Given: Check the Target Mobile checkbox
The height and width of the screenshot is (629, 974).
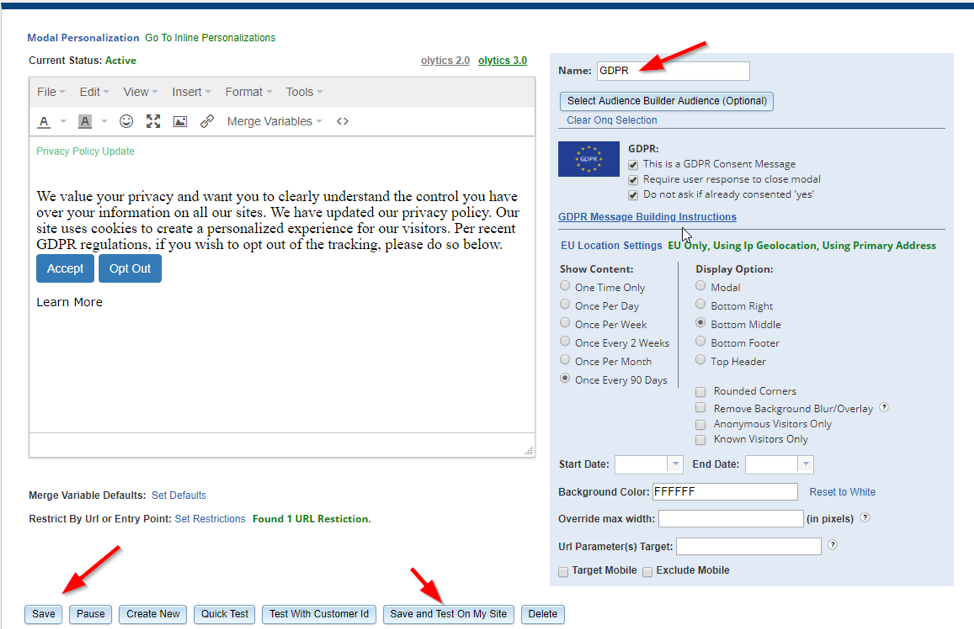Looking at the screenshot, I should [564, 571].
